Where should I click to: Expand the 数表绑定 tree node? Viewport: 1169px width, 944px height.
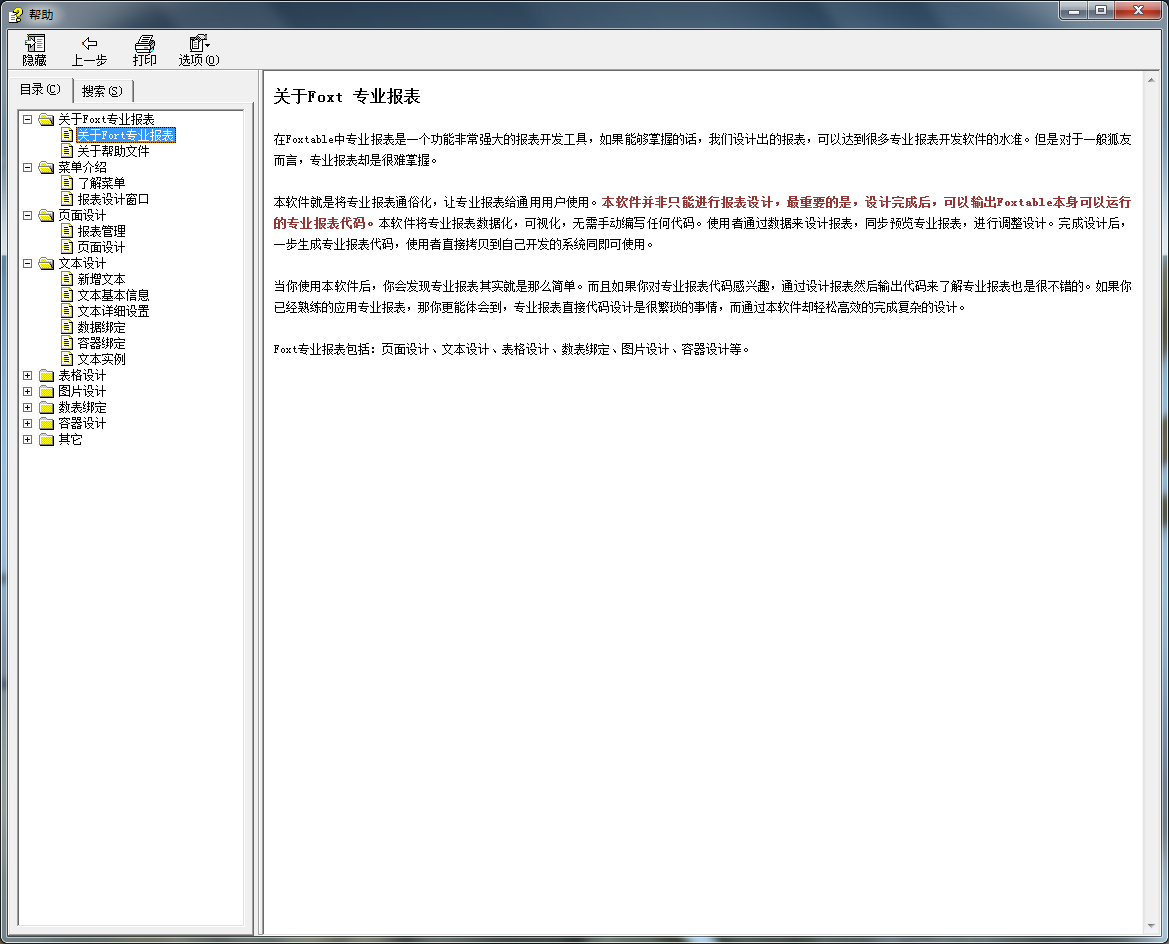(x=28, y=407)
